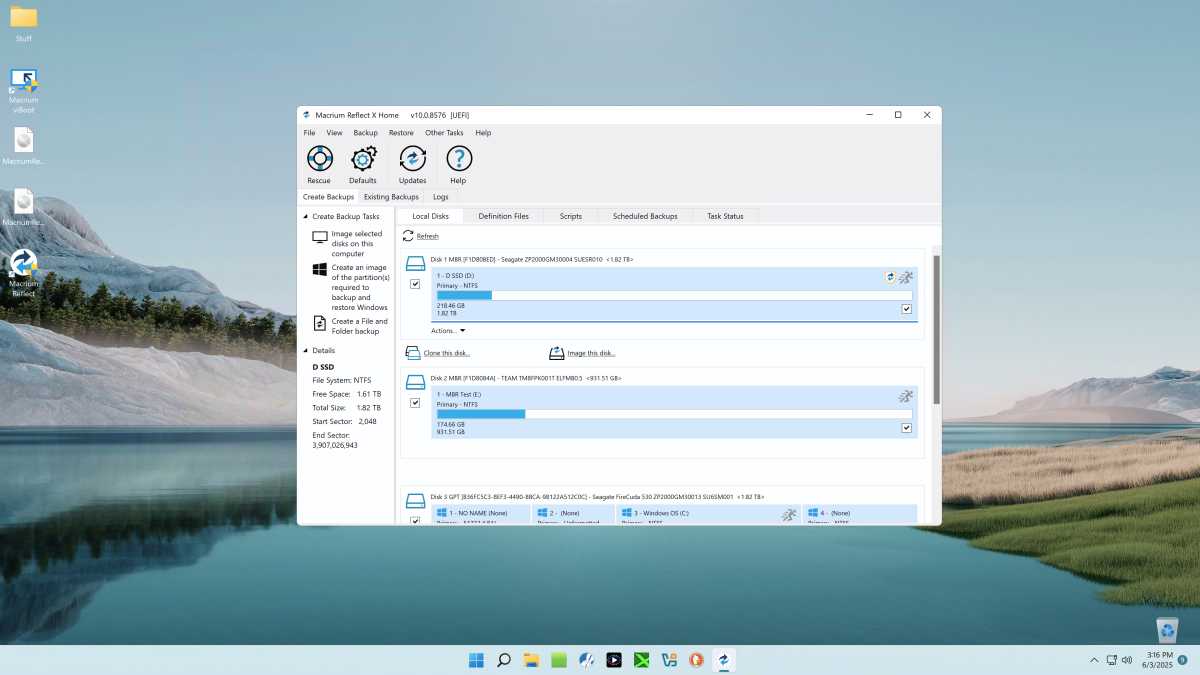Open the Stuff folder on desktop

tap(24, 24)
